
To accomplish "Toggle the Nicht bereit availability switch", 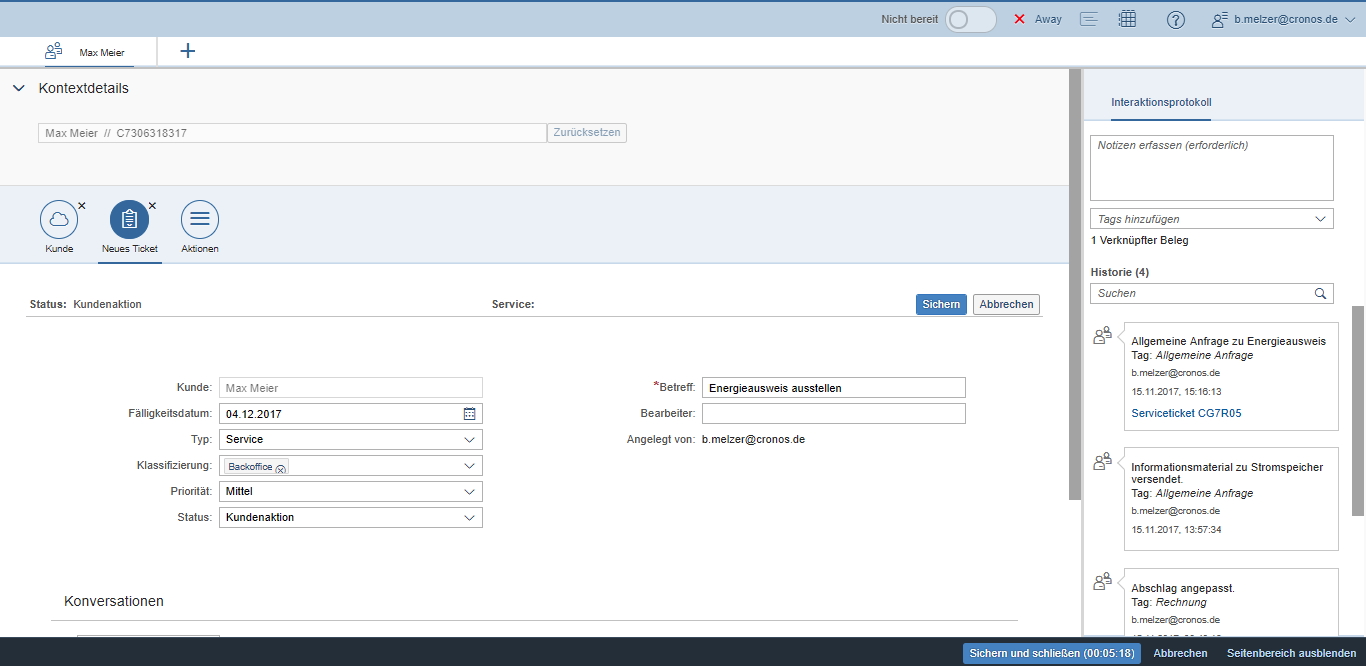I will click(970, 19).
